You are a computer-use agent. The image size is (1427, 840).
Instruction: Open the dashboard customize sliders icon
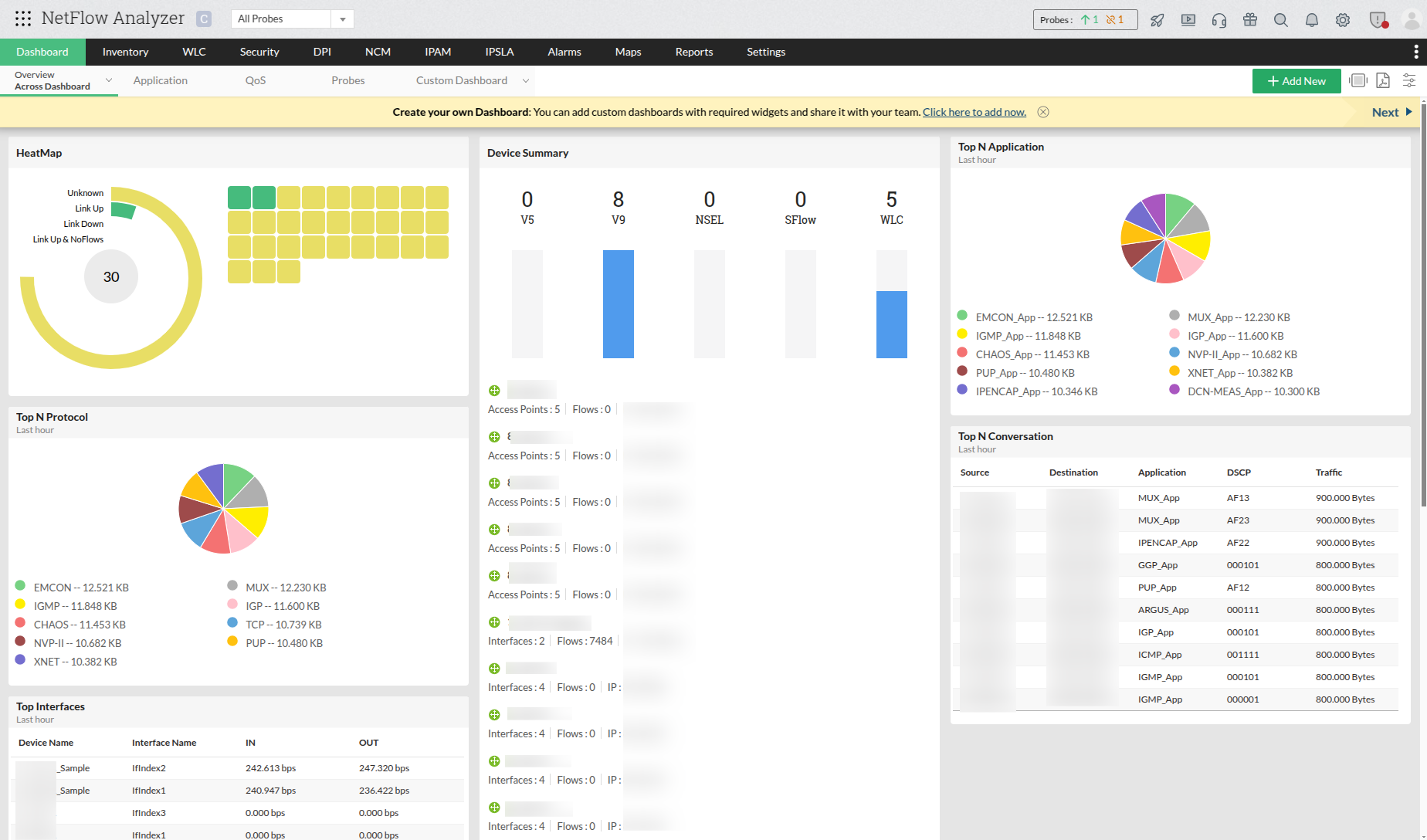(1409, 80)
